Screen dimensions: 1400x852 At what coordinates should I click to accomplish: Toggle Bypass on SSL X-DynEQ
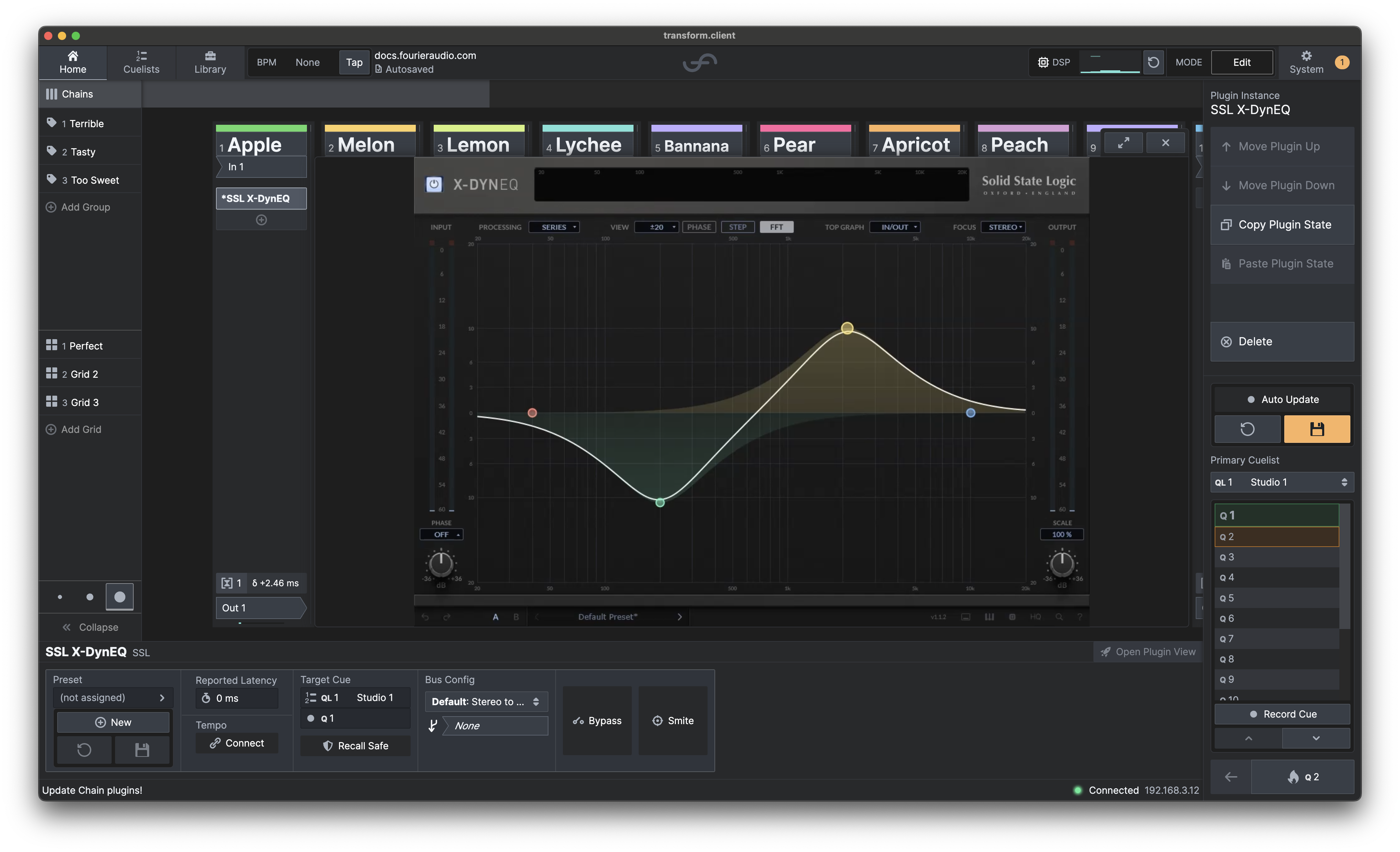[x=597, y=721]
